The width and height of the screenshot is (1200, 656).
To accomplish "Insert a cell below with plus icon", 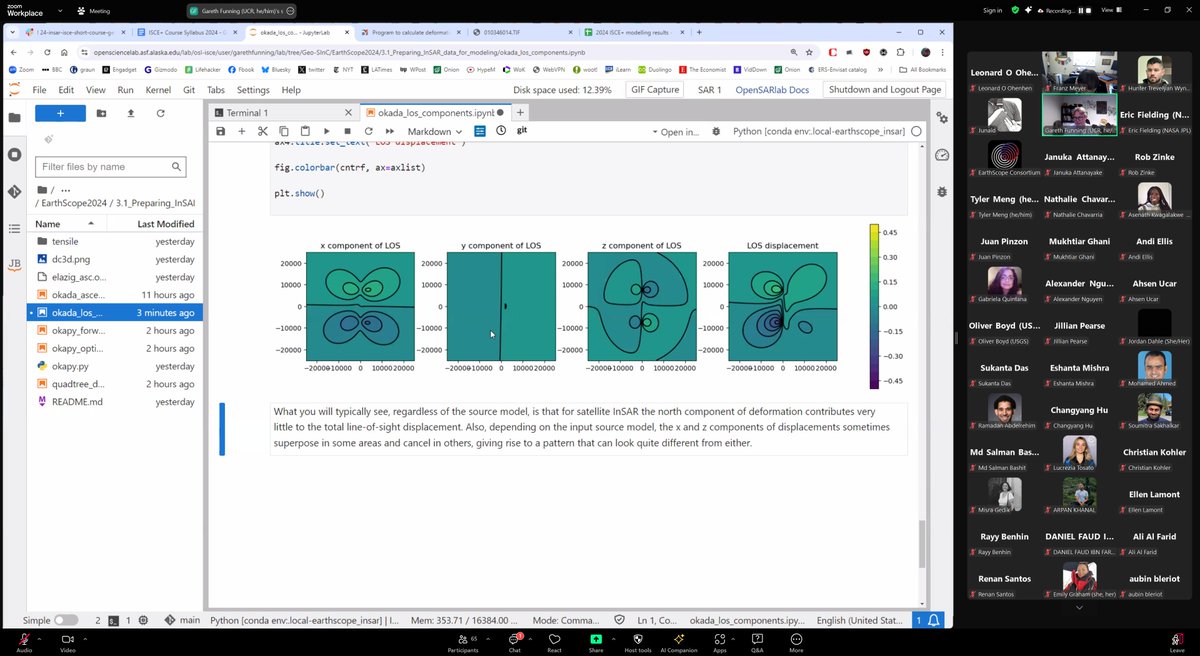I will [x=241, y=131].
